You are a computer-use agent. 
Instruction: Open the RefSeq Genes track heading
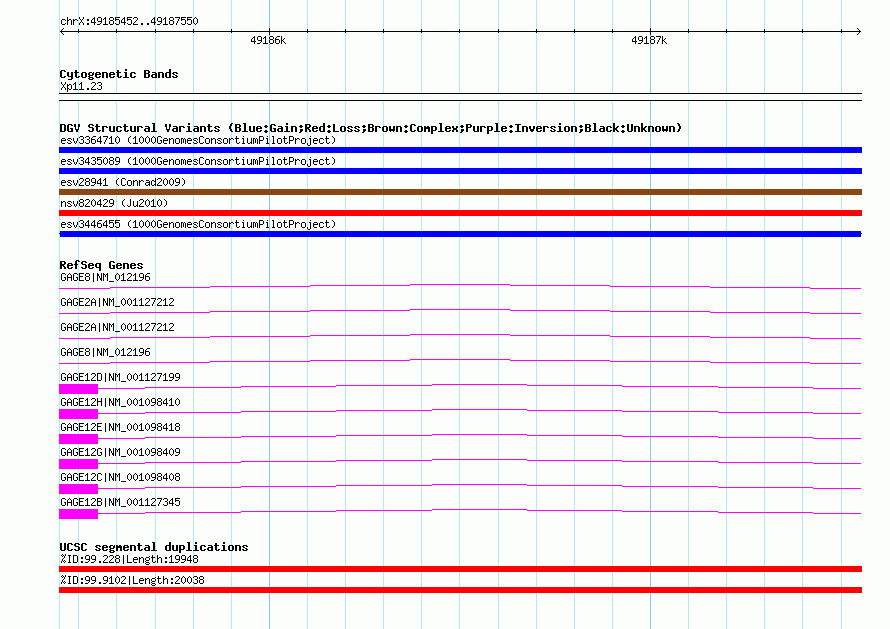click(x=101, y=265)
